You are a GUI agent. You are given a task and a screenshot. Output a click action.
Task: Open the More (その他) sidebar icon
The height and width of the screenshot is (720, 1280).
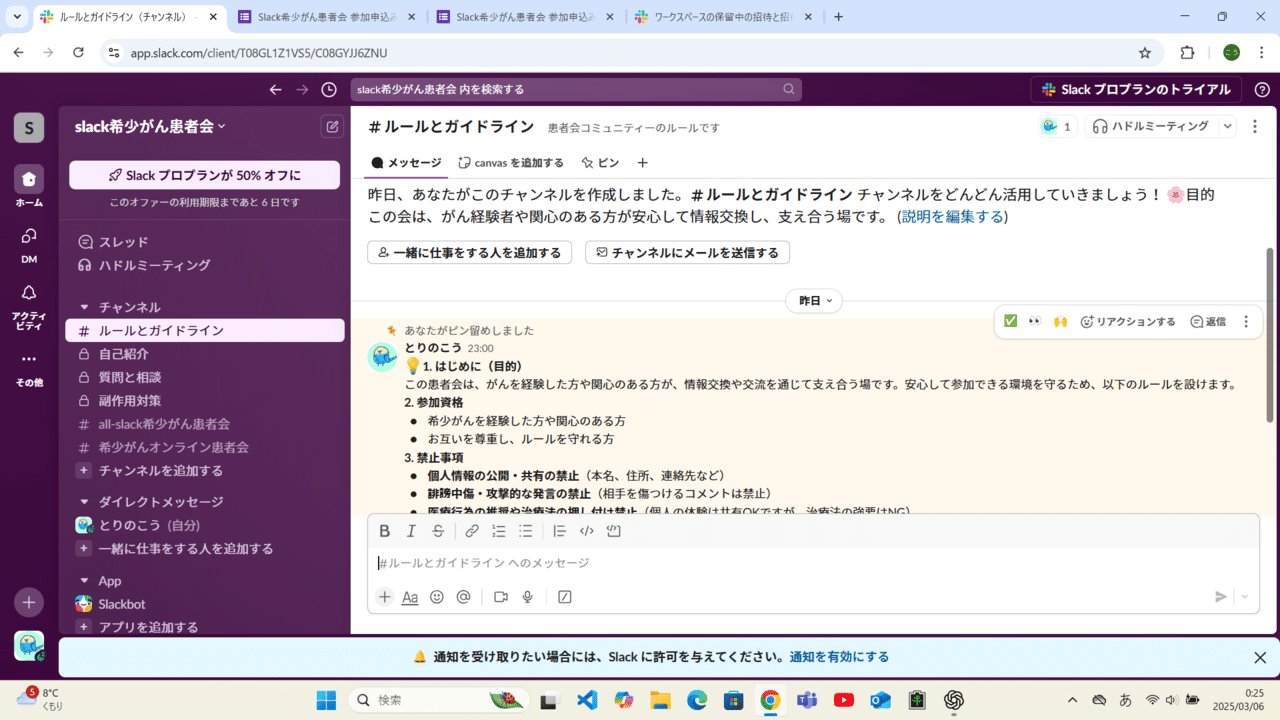tap(29, 359)
